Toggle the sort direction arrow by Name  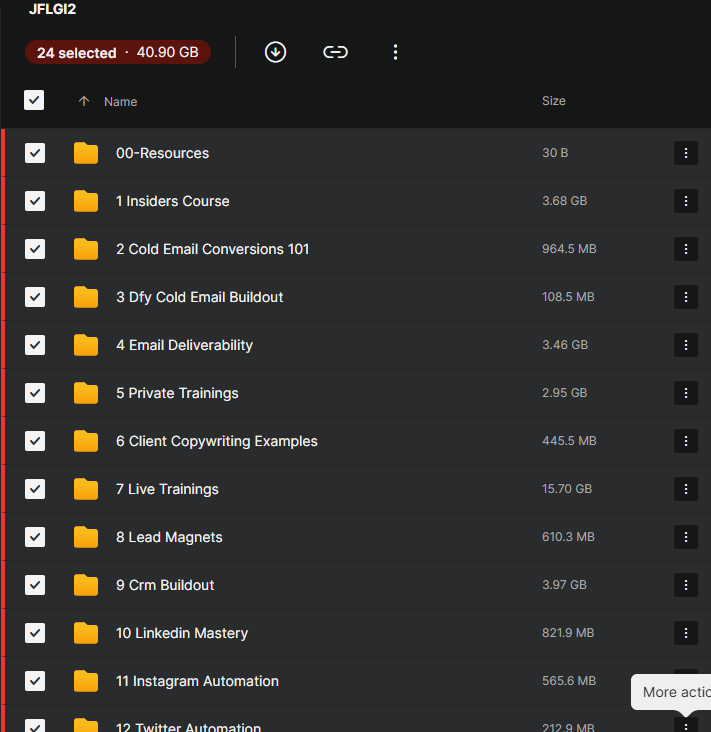coord(84,101)
